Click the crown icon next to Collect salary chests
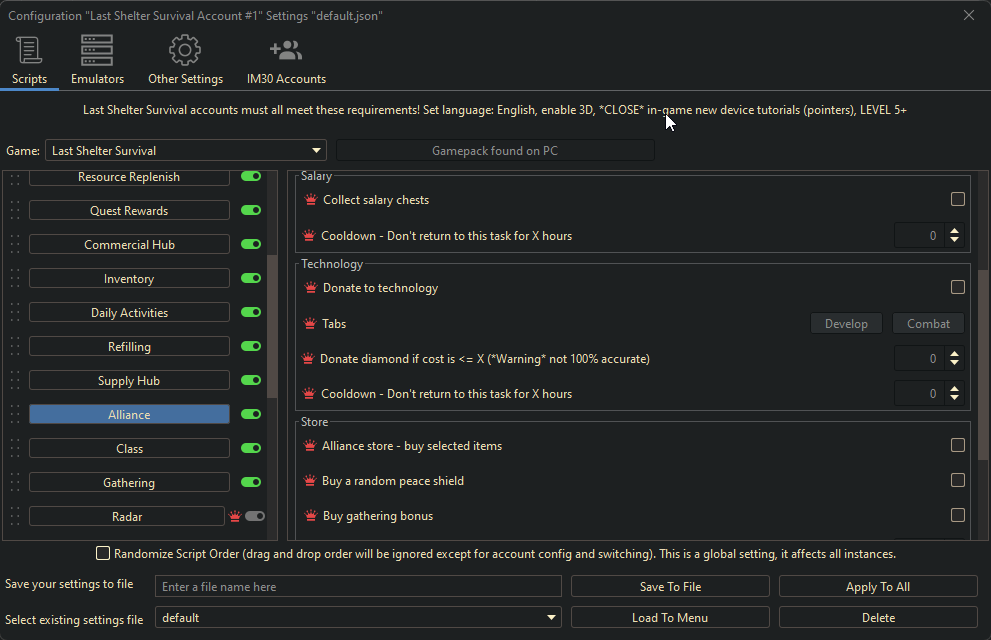This screenshot has height=640, width=991. tap(310, 200)
